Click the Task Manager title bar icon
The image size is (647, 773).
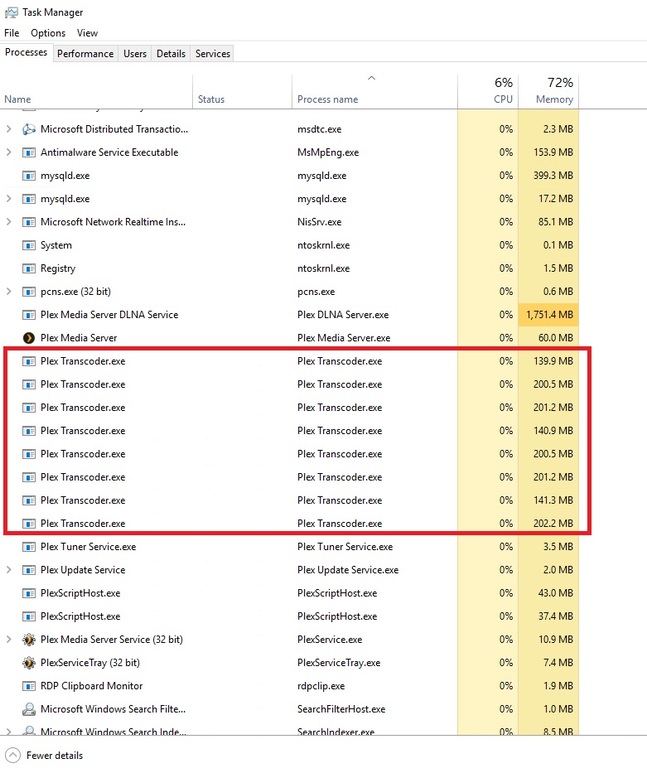point(11,12)
